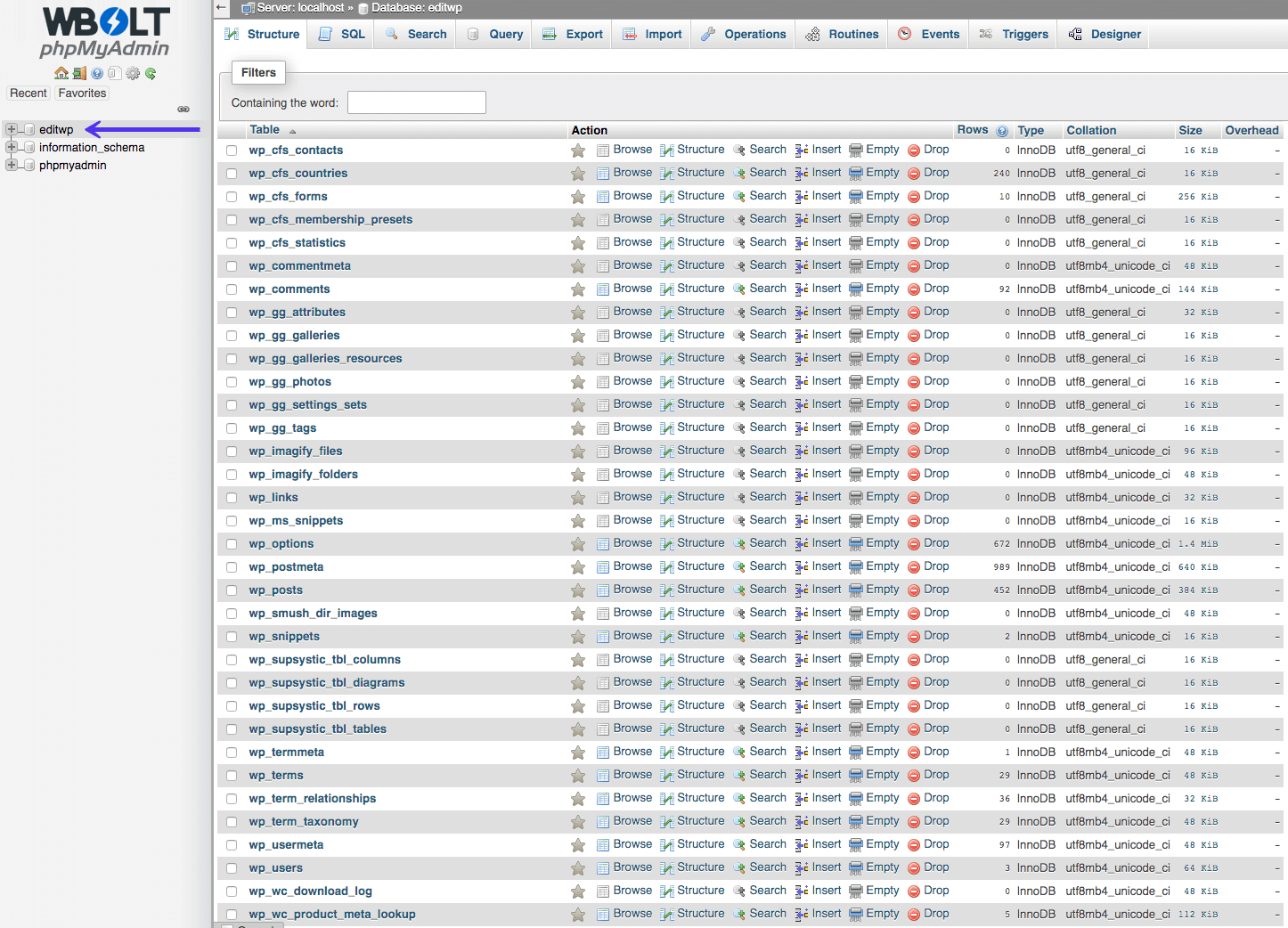This screenshot has height=928, width=1288.
Task: Click the Home icon in sidebar
Action: pyautogui.click(x=61, y=74)
